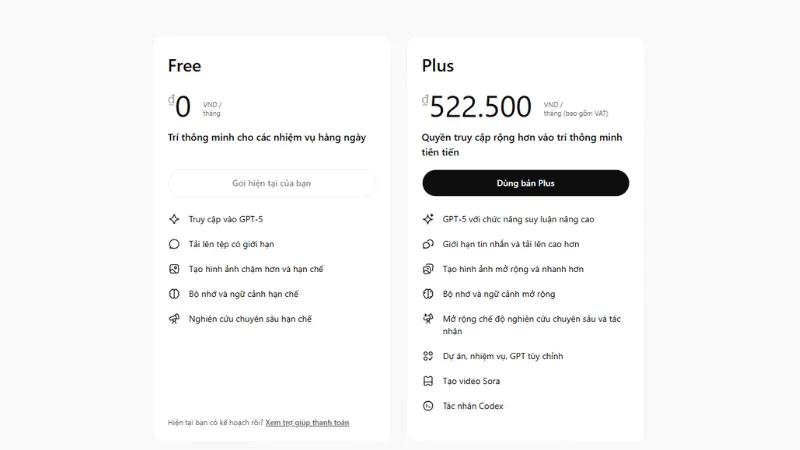The height and width of the screenshot is (450, 800).
Task: Open the Xem trợ giúp thanh toán link
Action: 307,423
